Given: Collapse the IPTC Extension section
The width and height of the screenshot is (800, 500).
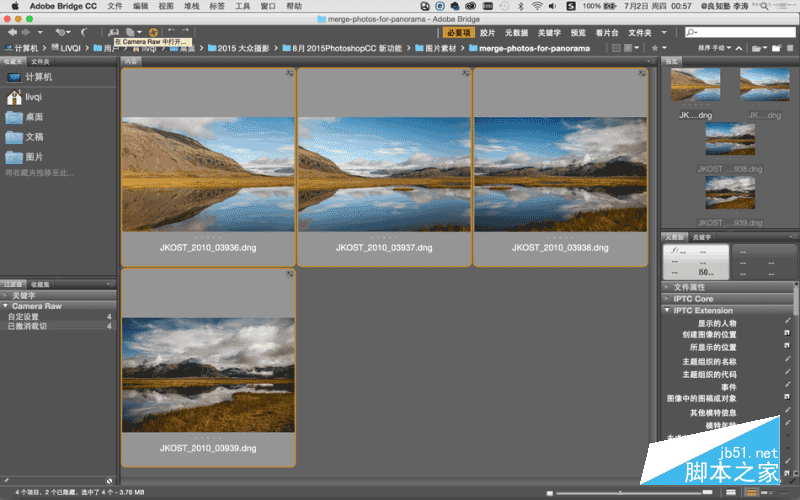Looking at the screenshot, I should pos(666,310).
